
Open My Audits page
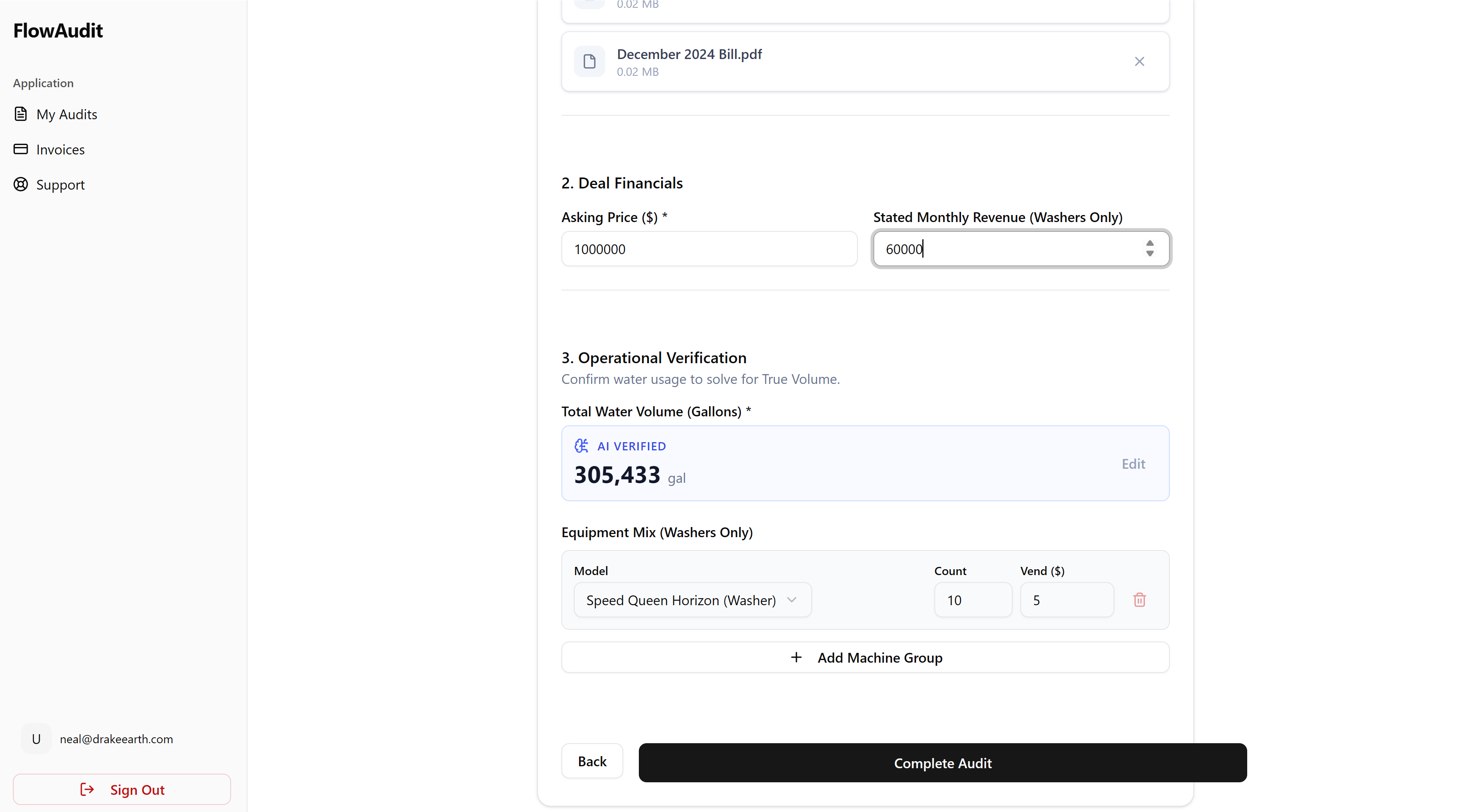point(67,115)
